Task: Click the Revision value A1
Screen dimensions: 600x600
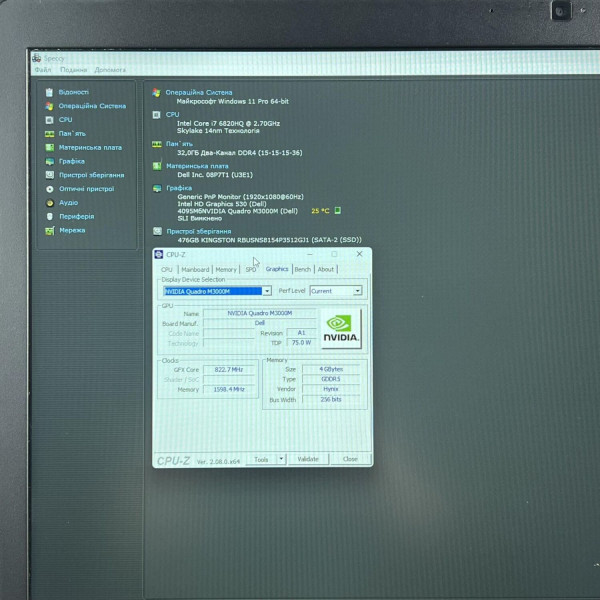Action: tap(302, 333)
